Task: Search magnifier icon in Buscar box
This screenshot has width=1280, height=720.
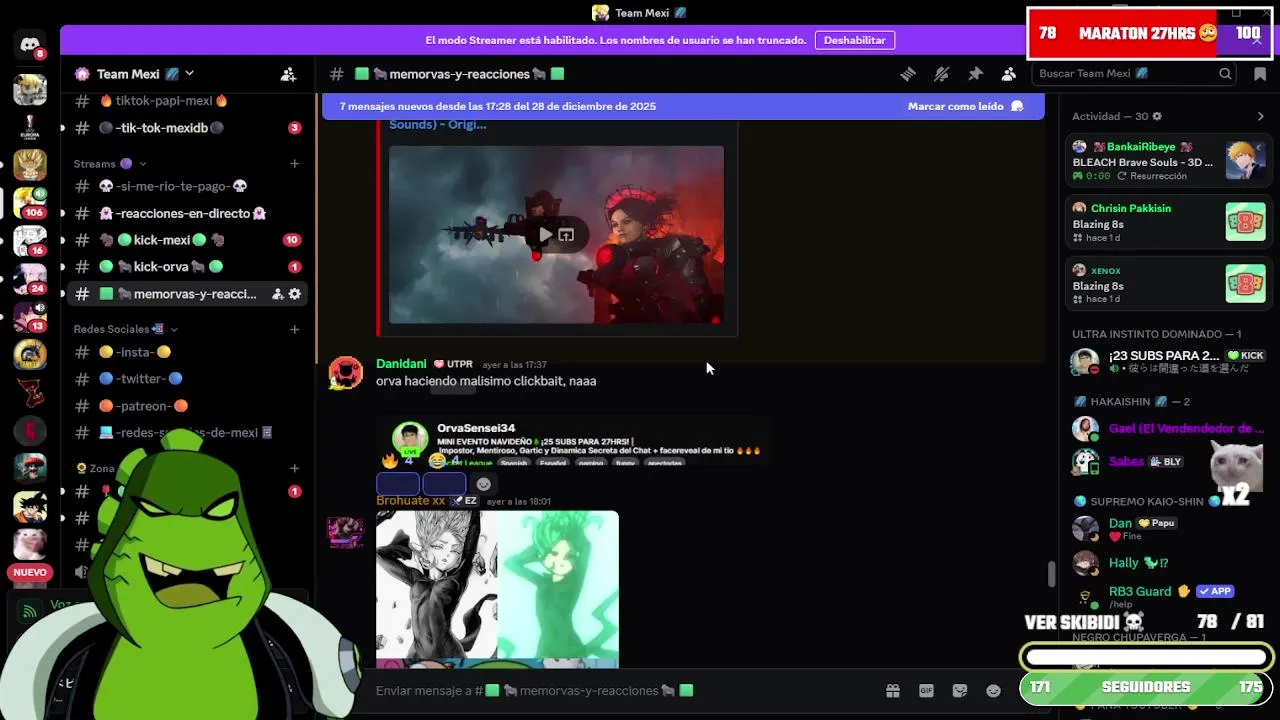Action: [1225, 74]
